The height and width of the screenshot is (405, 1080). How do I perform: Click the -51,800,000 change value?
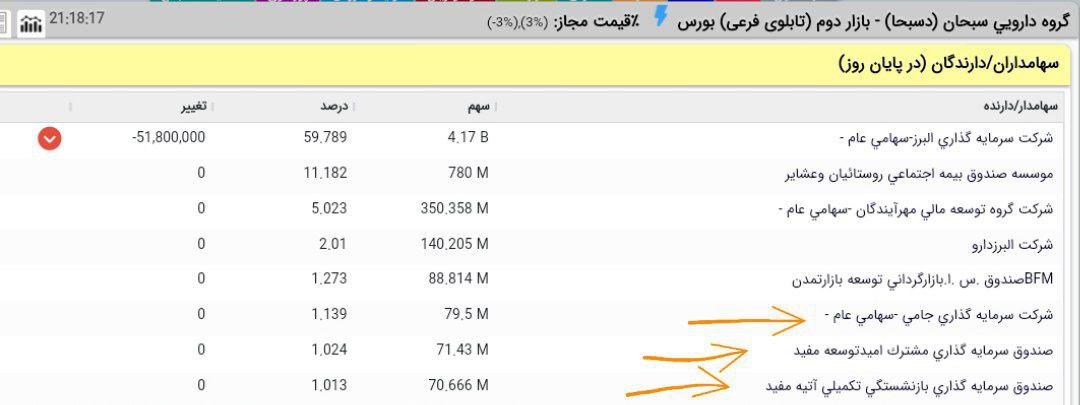(168, 138)
